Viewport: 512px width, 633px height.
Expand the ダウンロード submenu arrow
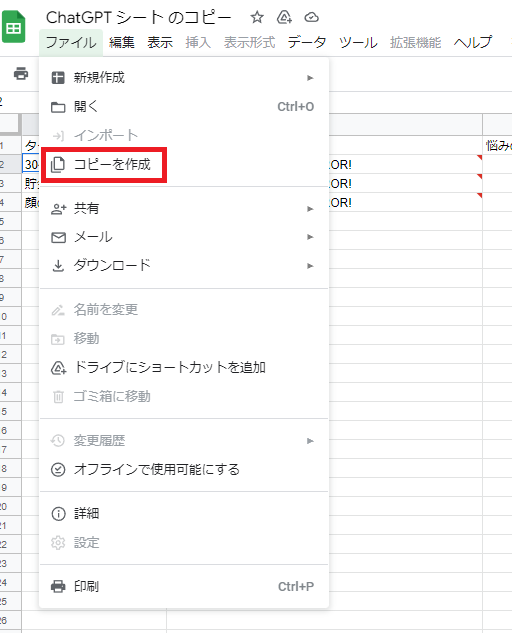pyautogui.click(x=310, y=266)
